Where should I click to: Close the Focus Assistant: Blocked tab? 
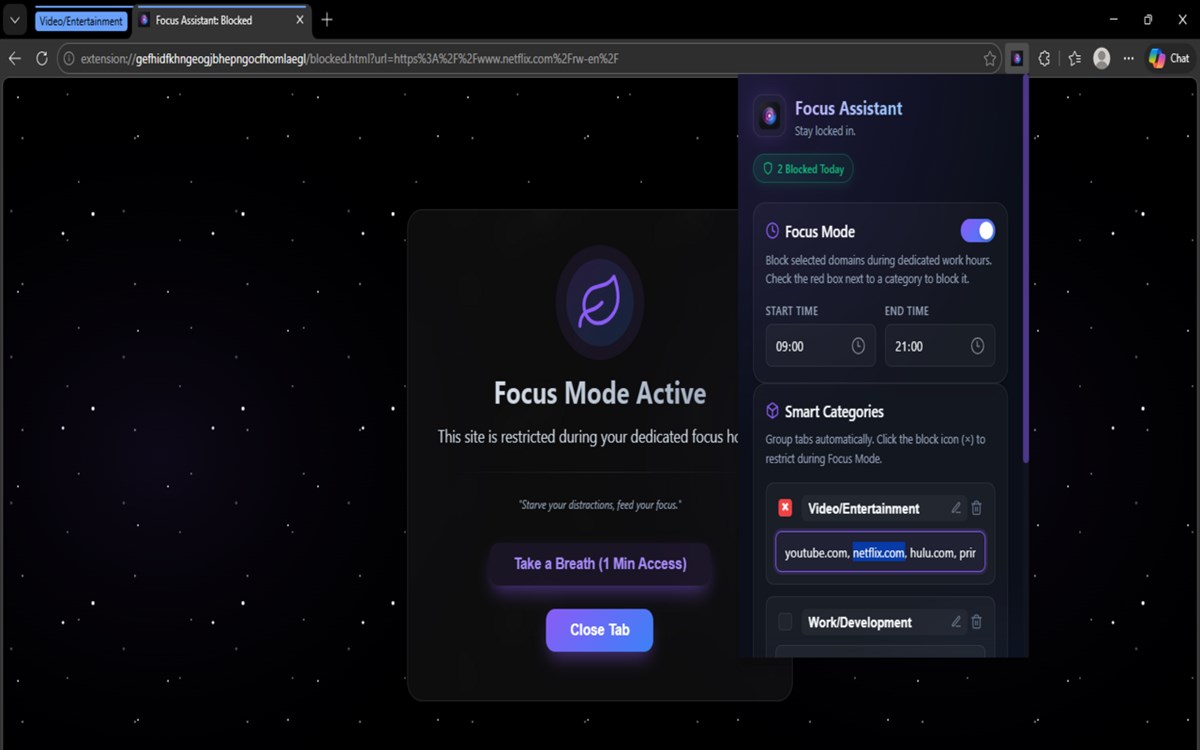[299, 20]
